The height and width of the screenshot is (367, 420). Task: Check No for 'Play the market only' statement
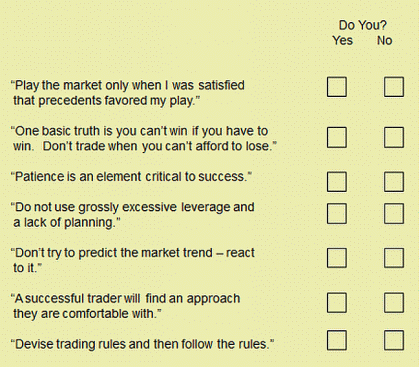pos(394,87)
